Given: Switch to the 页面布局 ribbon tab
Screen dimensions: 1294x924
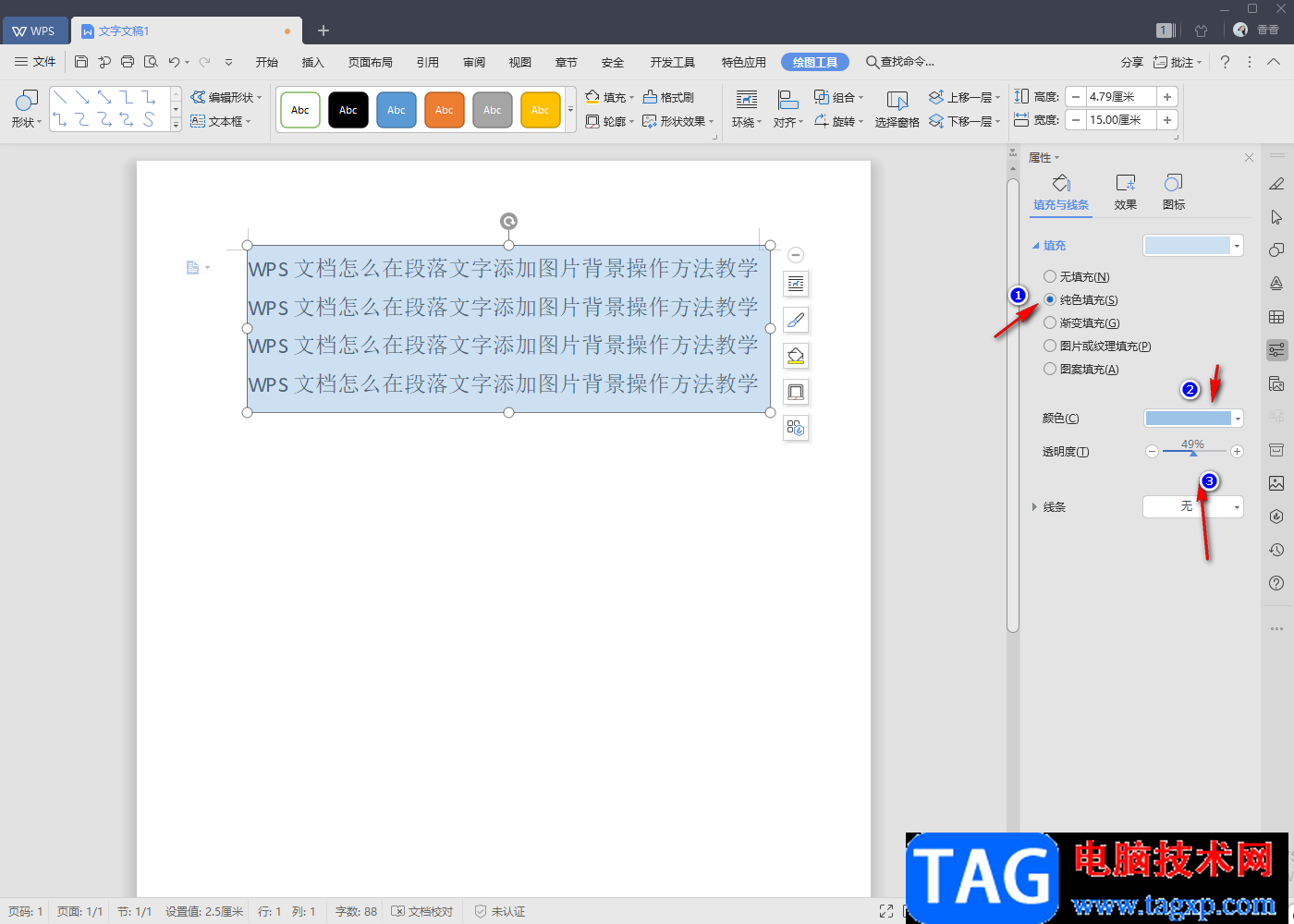Looking at the screenshot, I should click(x=371, y=62).
